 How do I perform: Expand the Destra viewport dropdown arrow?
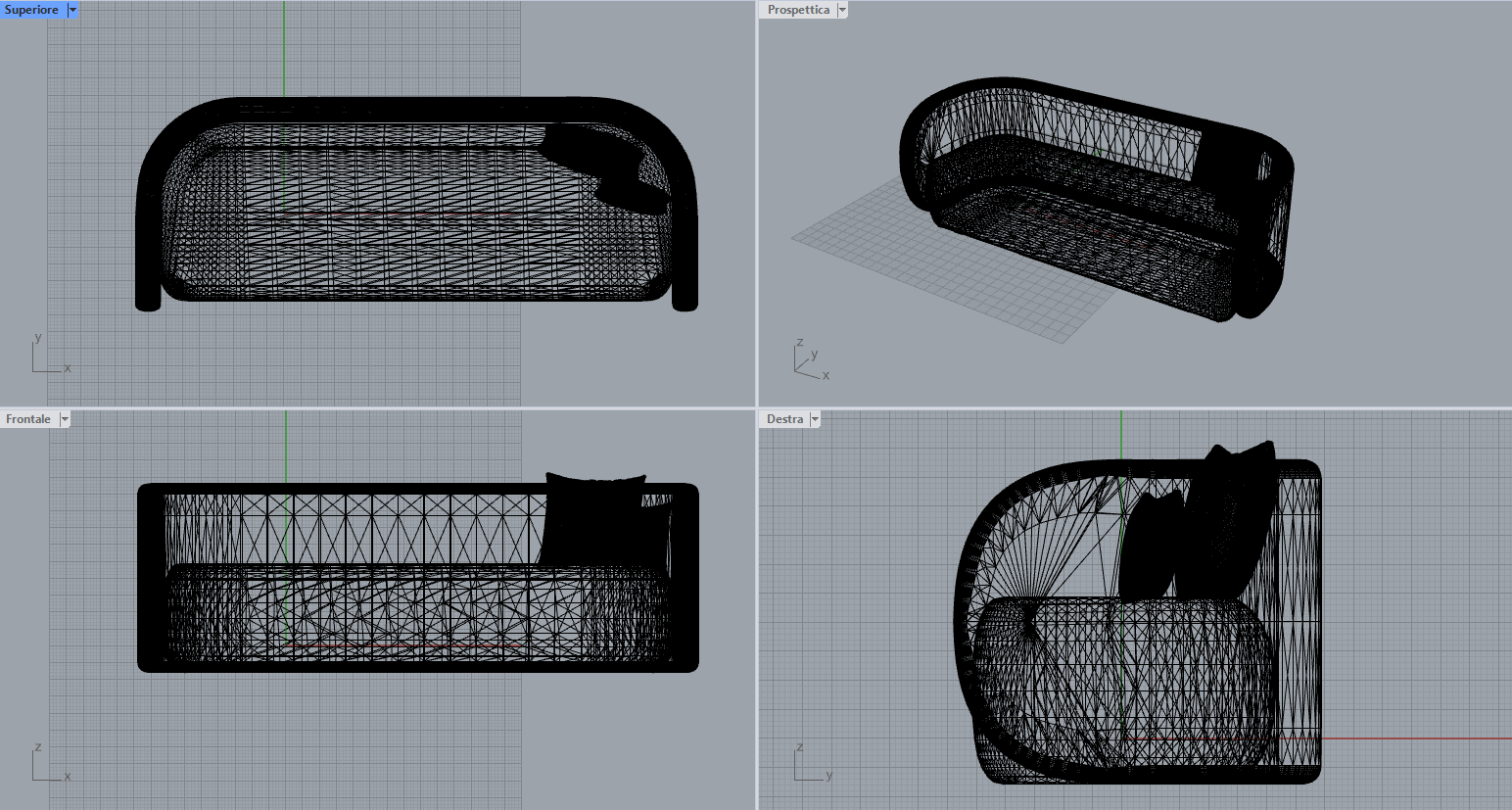815,419
